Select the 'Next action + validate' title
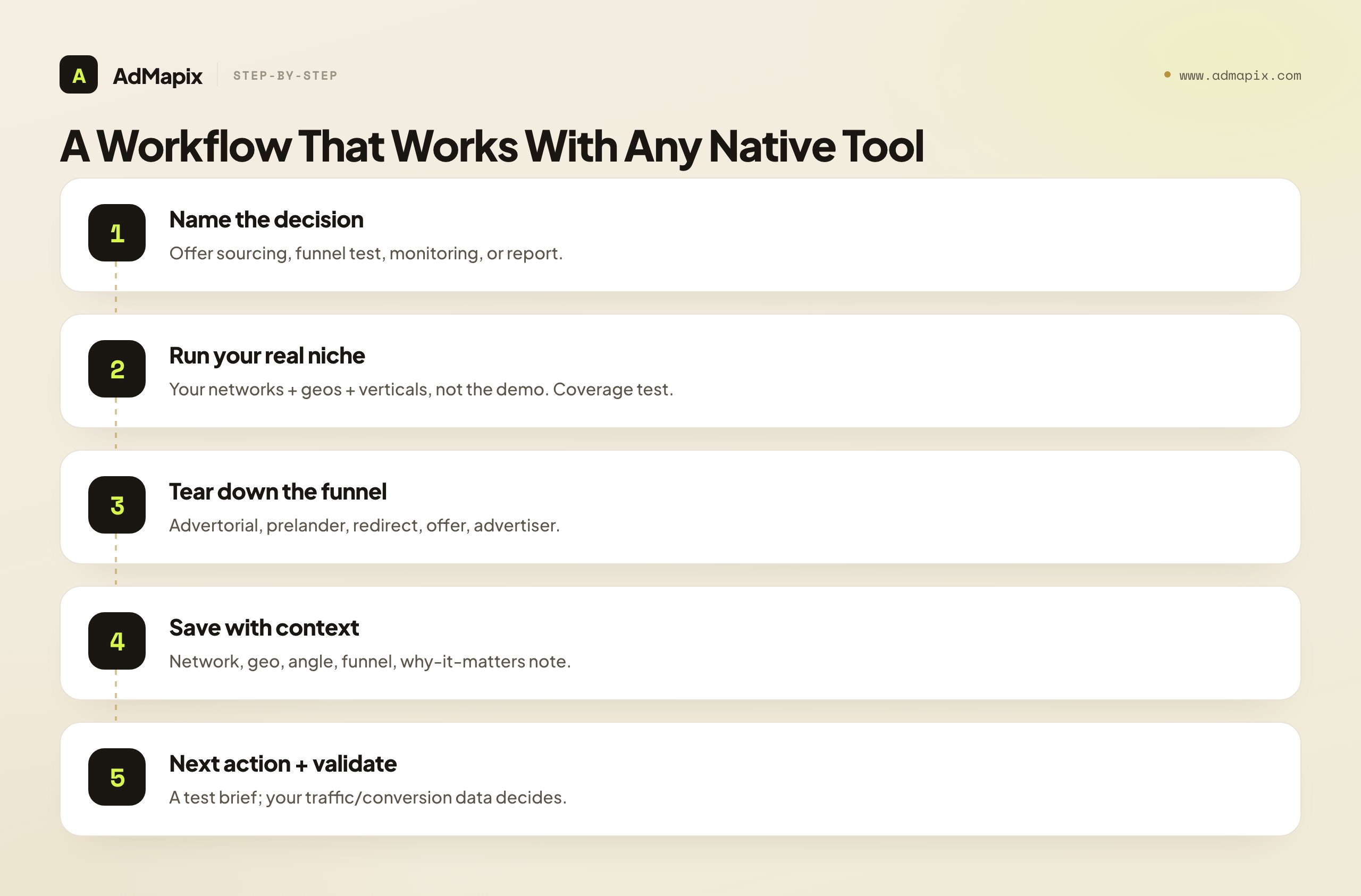Viewport: 1361px width, 896px height. click(x=282, y=764)
